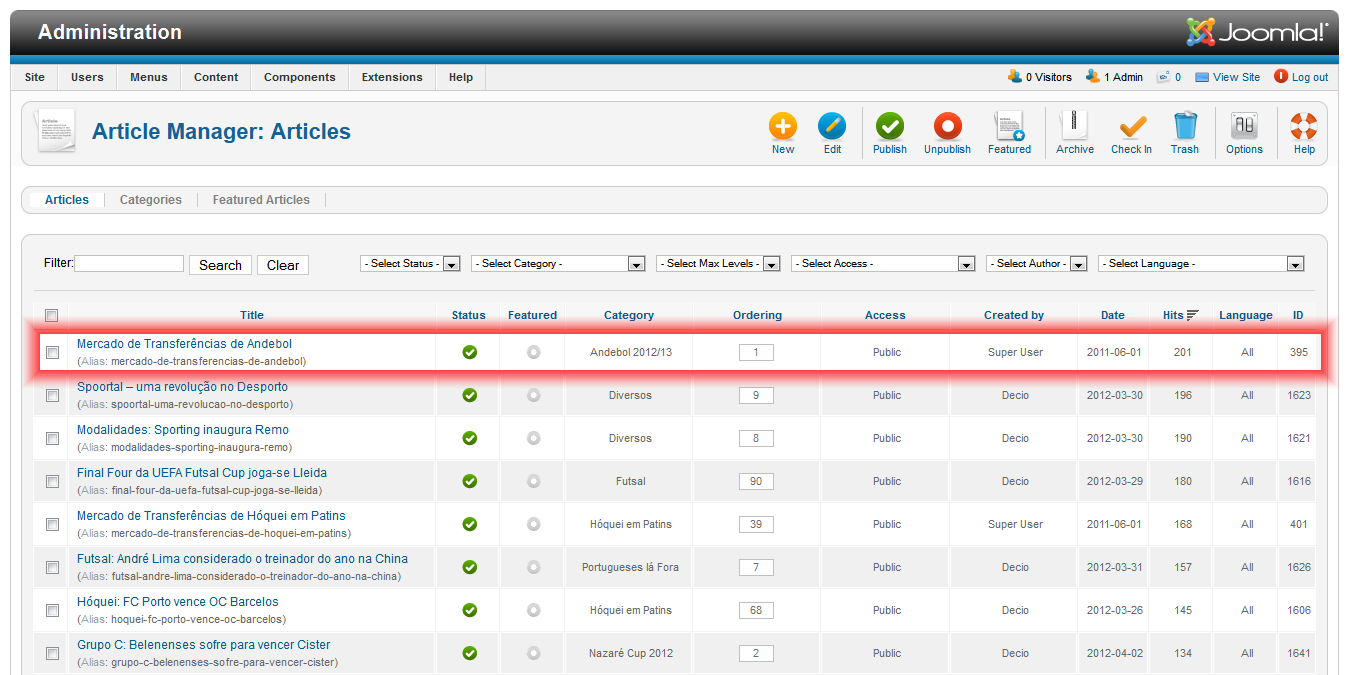Switch to the Featured Articles tab
This screenshot has width=1349, height=675.
click(261, 200)
